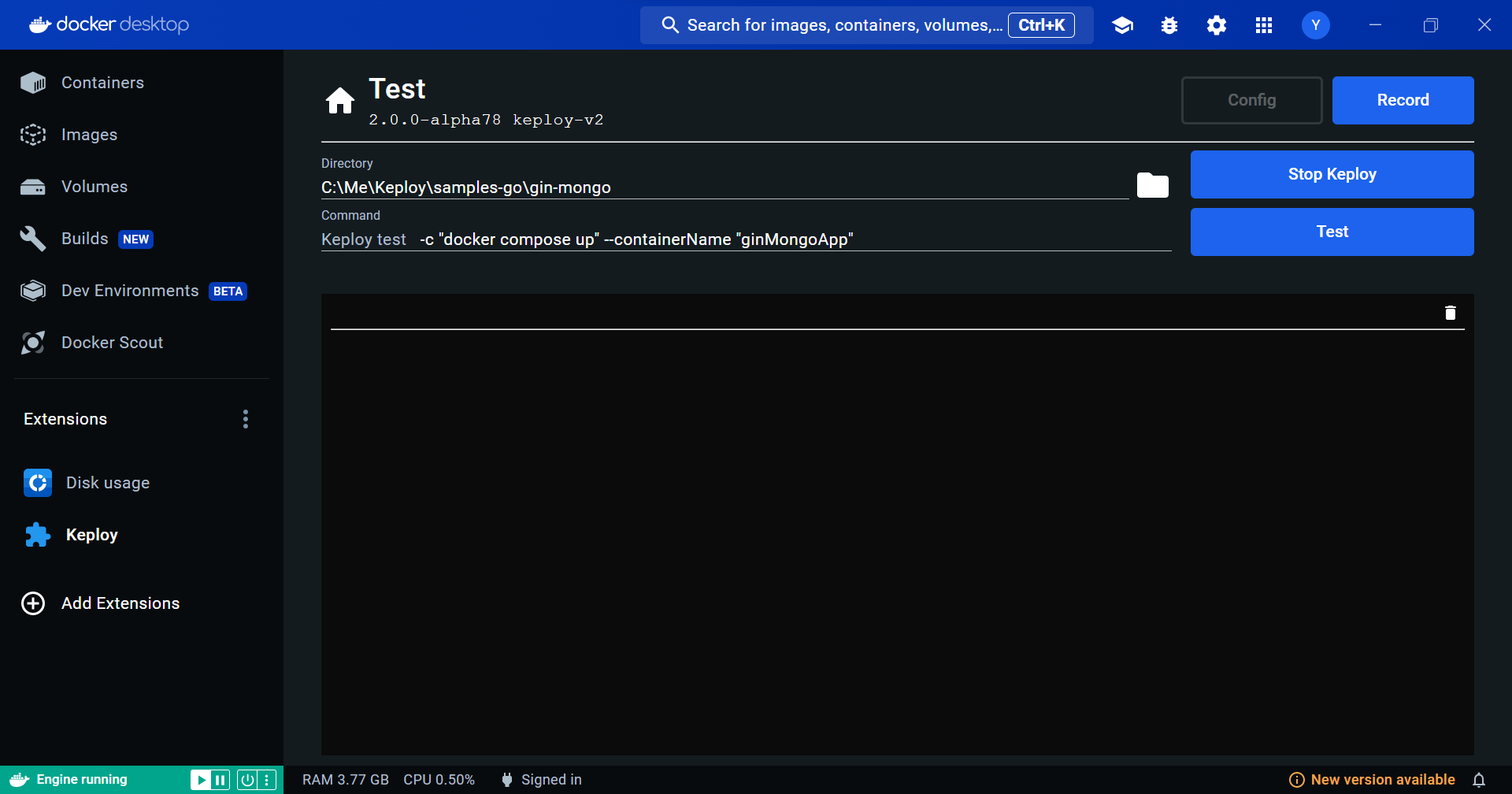Click the Docker Scout icon
Viewport: 1512px width, 794px height.
33,343
